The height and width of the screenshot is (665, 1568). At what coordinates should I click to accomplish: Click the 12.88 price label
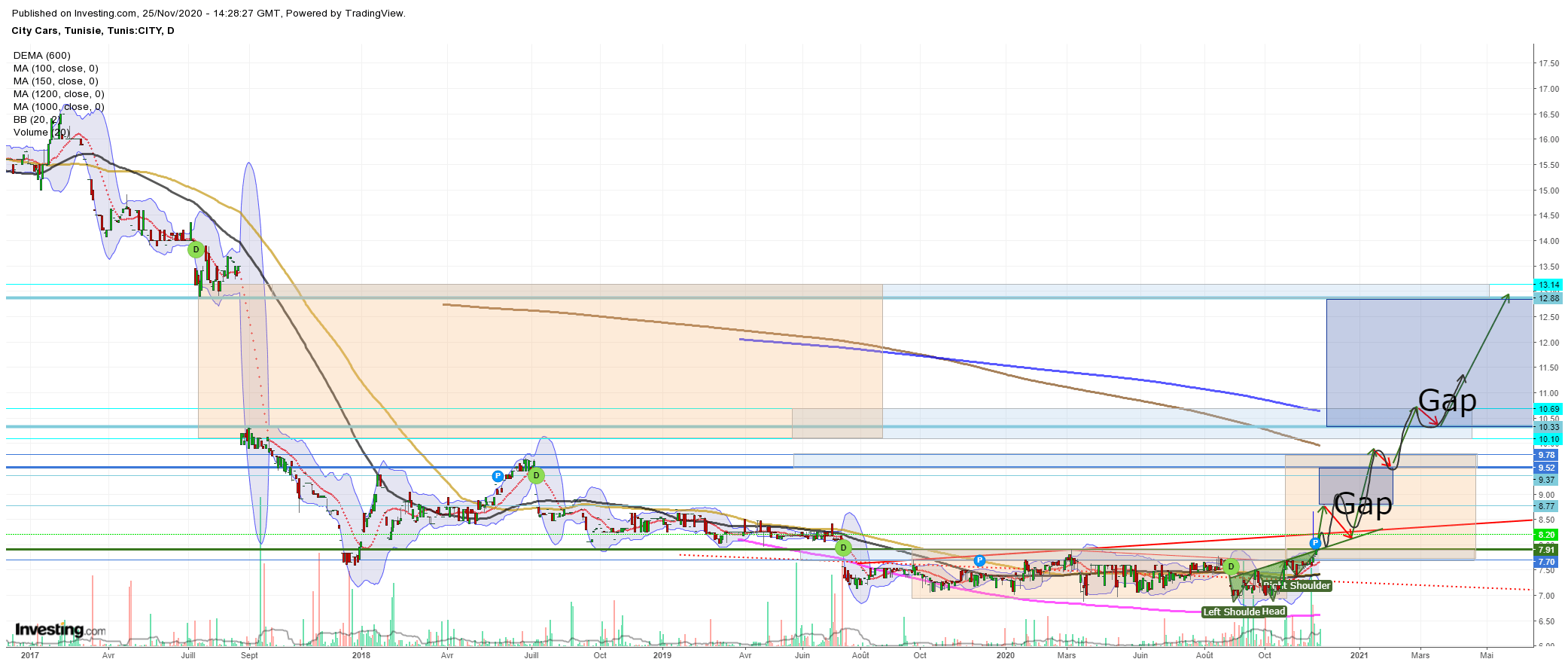pyautogui.click(x=1548, y=298)
